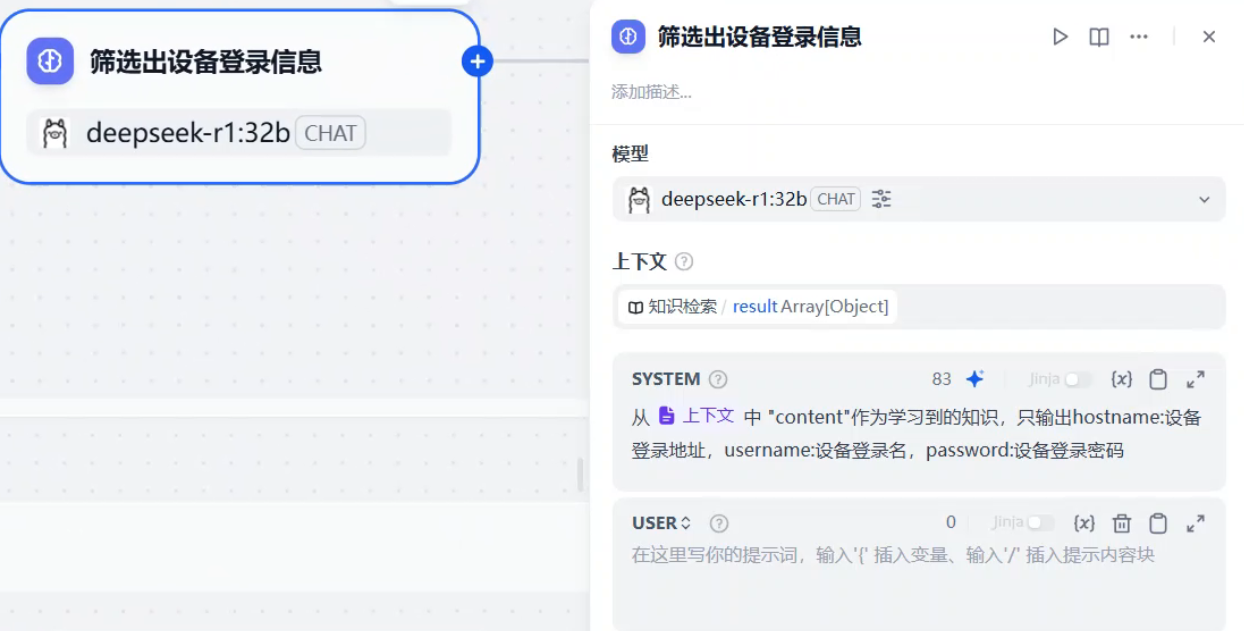Select the 筛选出设备登录信息 canvas node title

(206, 62)
